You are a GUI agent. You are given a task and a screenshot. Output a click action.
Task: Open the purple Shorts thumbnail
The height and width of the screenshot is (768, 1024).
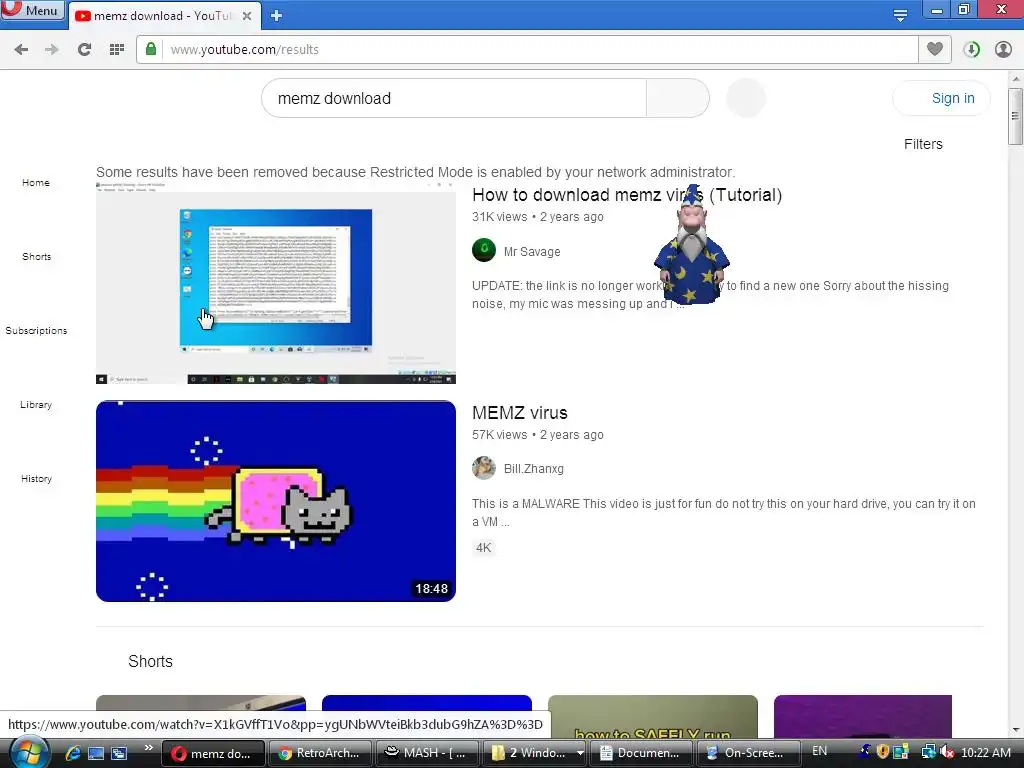point(863,716)
